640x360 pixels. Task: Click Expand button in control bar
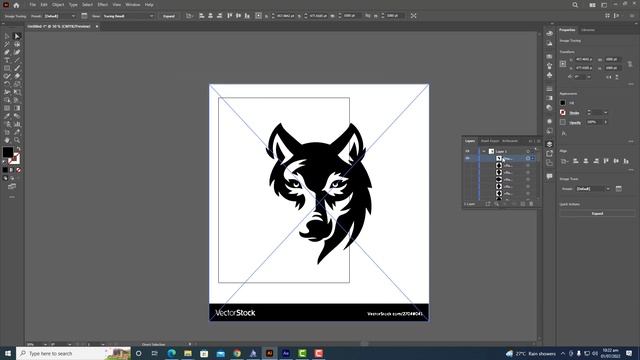click(169, 16)
